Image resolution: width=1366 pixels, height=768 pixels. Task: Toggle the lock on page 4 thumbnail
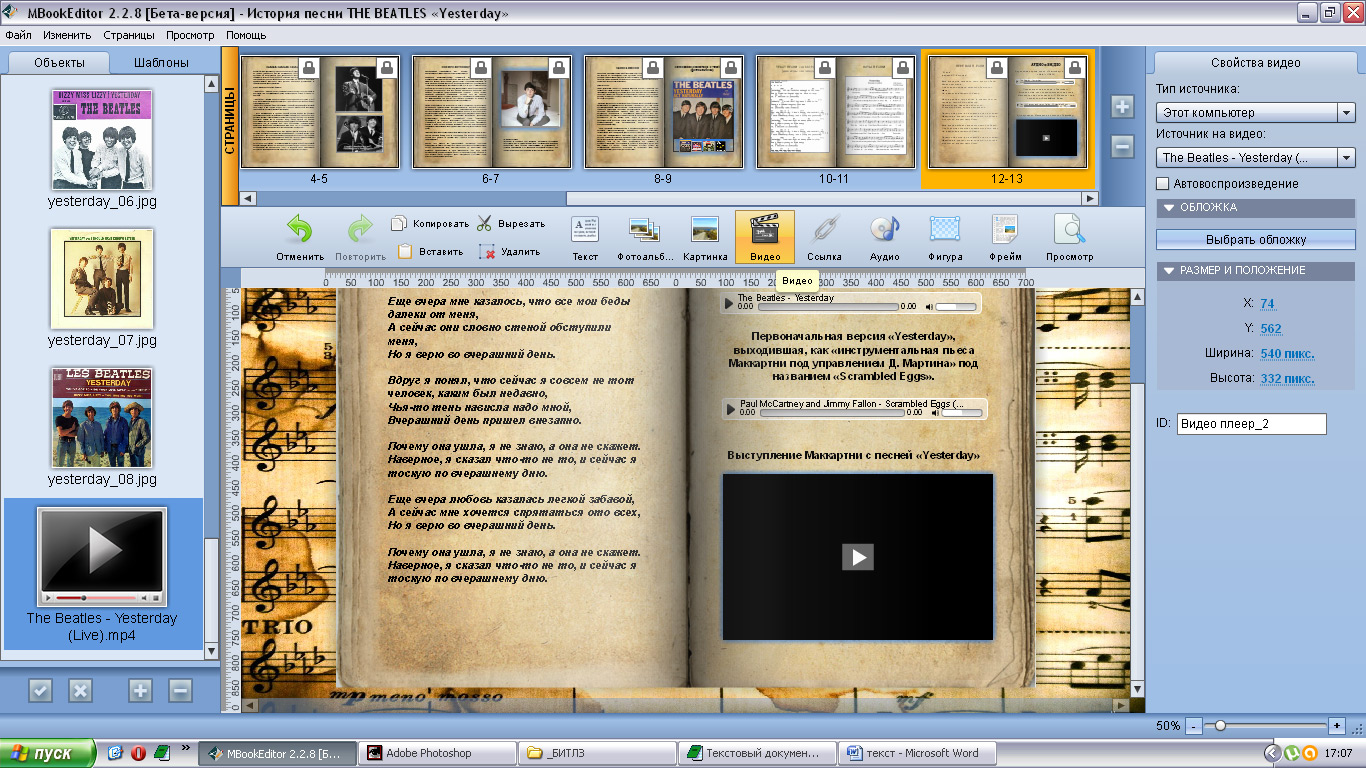(x=310, y=68)
